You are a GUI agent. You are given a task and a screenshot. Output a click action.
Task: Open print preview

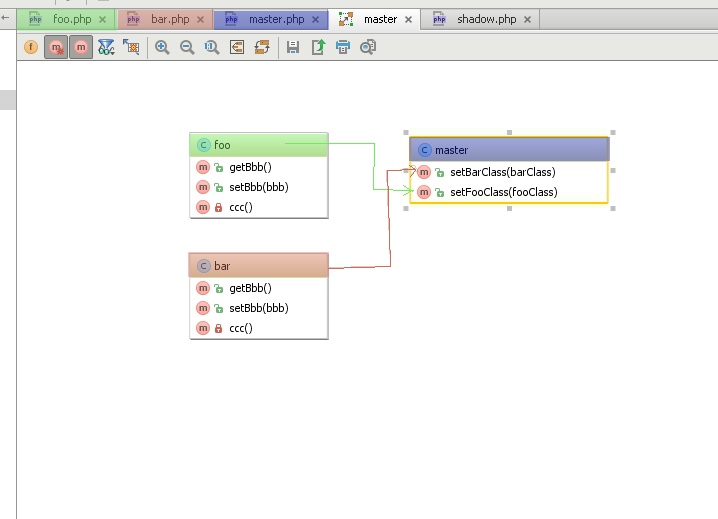click(x=368, y=47)
